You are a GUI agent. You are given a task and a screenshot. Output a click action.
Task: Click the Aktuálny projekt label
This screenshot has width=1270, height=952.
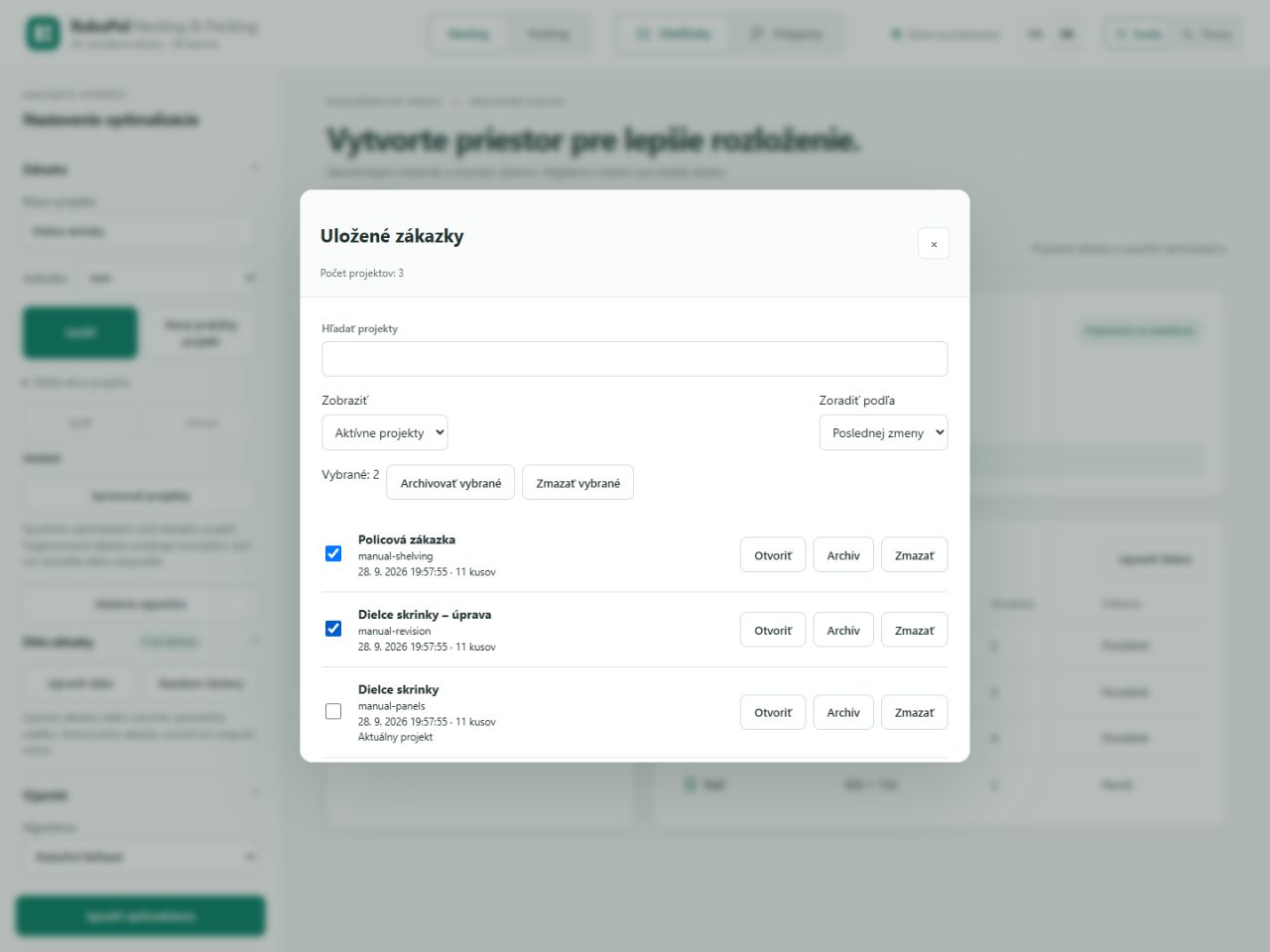[396, 737]
